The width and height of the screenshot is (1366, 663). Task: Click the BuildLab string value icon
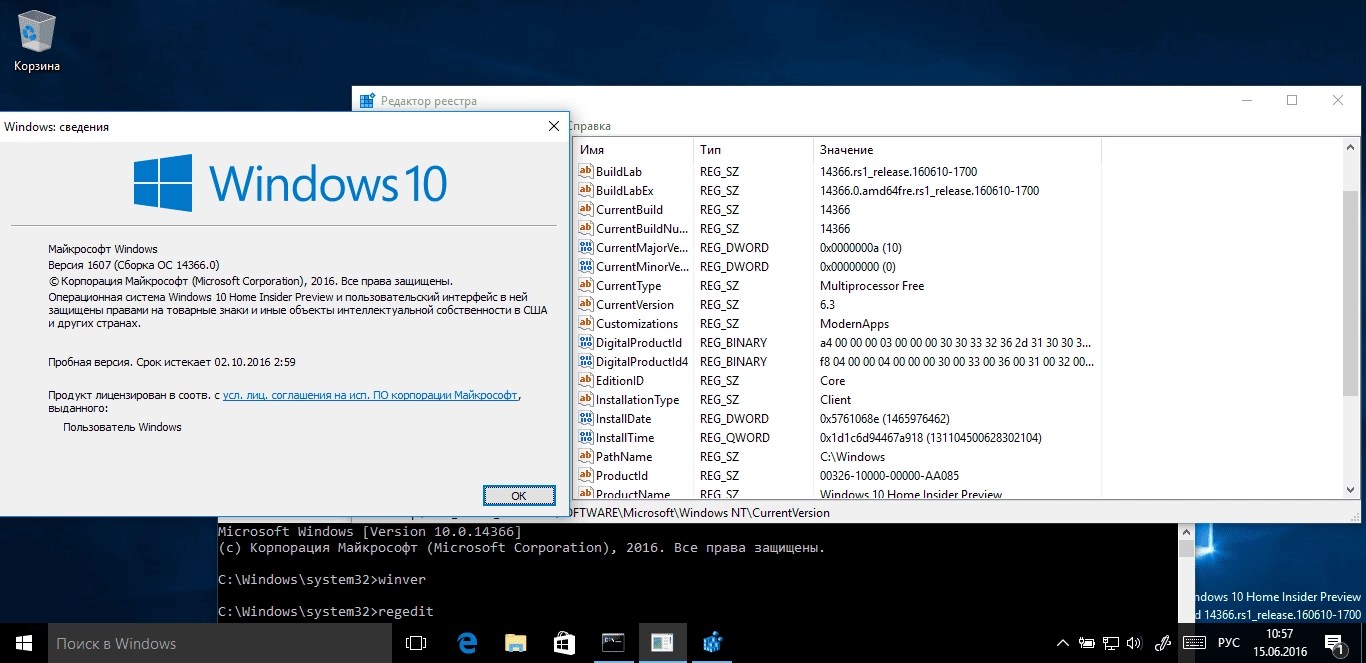pos(586,171)
